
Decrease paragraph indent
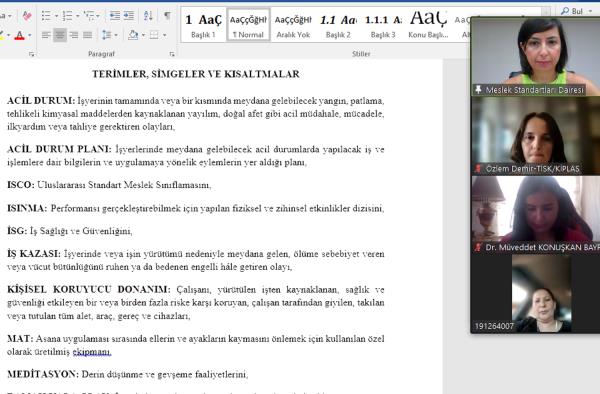(114, 16)
